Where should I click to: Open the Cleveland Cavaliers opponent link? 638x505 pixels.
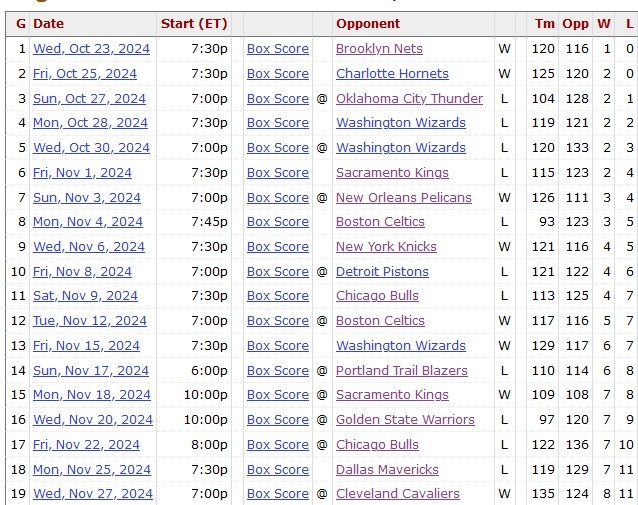click(398, 494)
